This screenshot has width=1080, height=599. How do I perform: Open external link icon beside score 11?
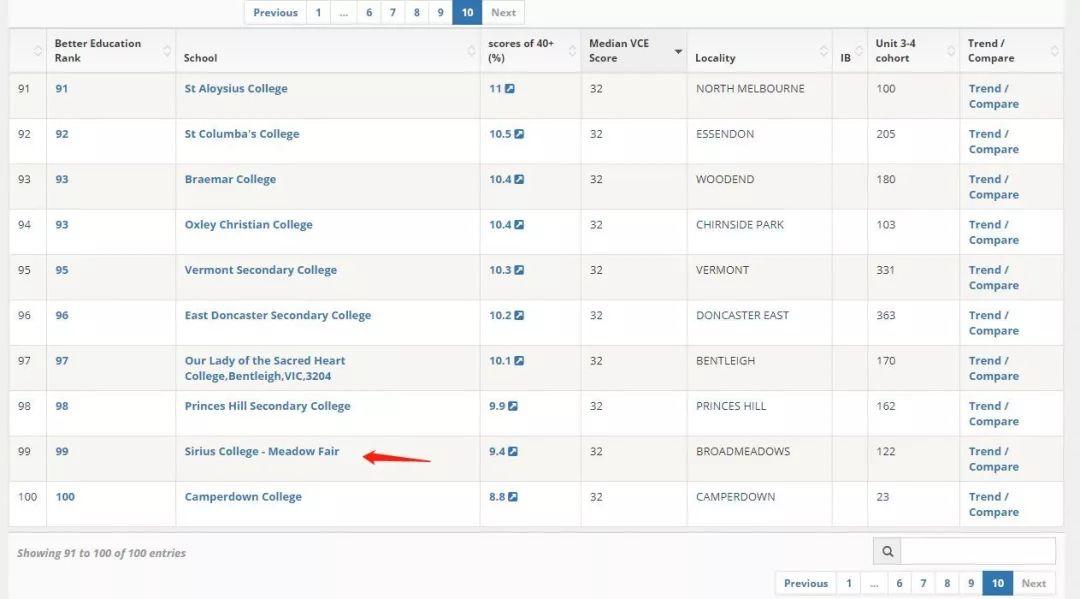pos(510,89)
